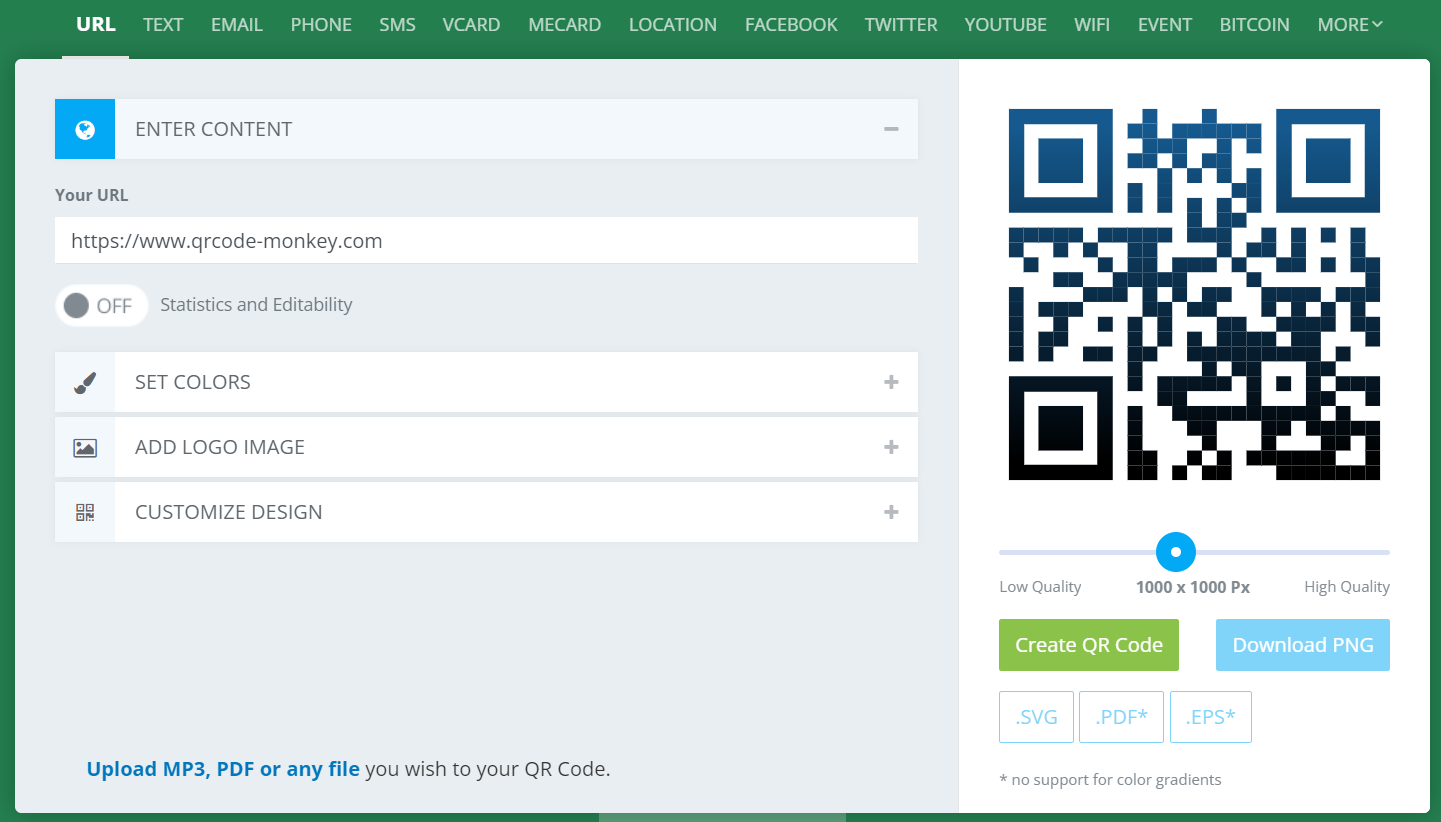Click the Upload MP3, PDF or any file link

click(223, 769)
